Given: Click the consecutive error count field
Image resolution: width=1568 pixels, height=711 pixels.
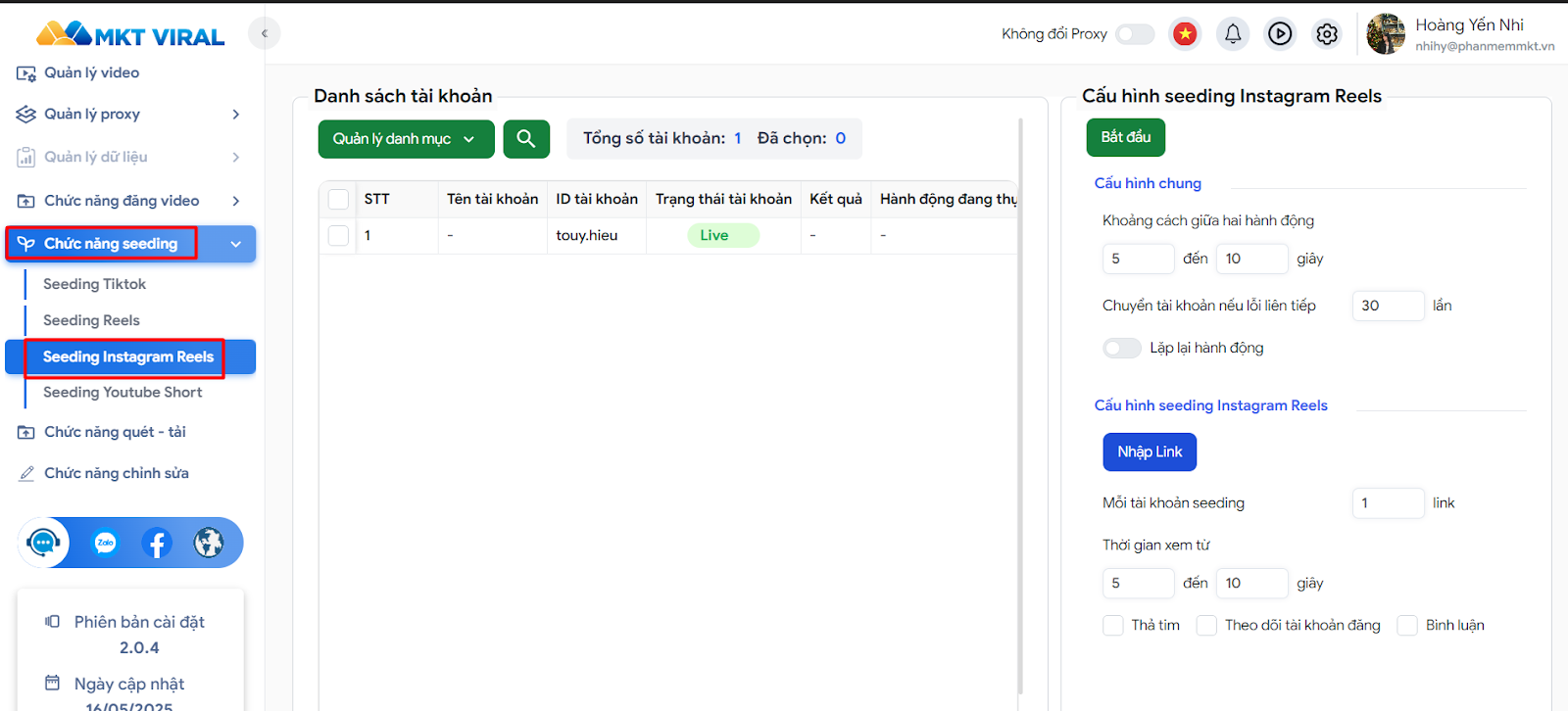Looking at the screenshot, I should 1388,306.
